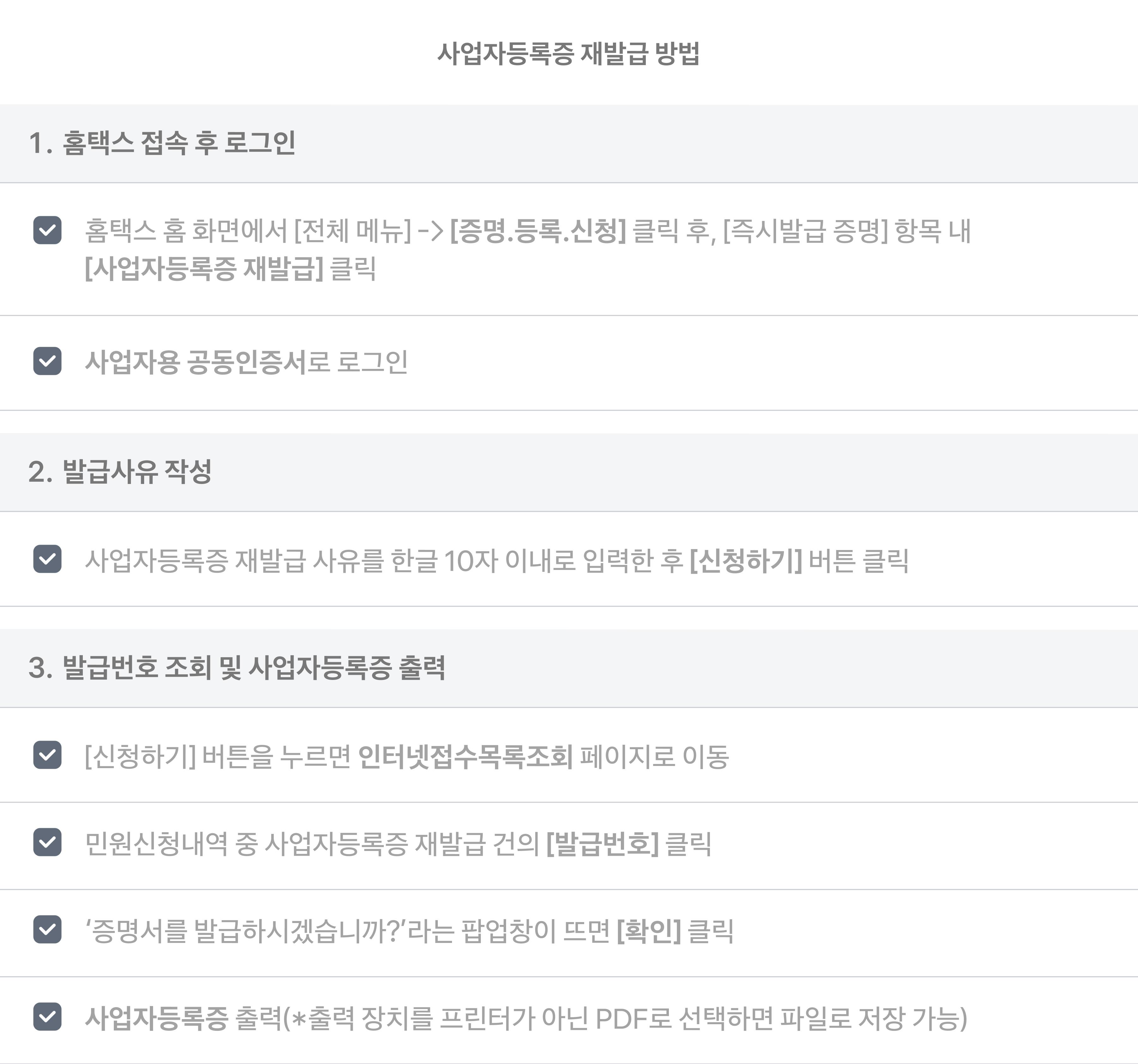The width and height of the screenshot is (1138, 1064).
Task: Click bold [사업자등록증 재발급] in the first step
Action: point(204,268)
